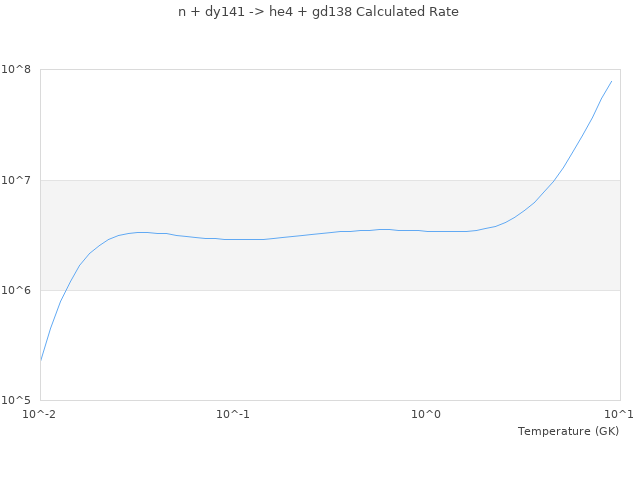Click the "Temperature (GK)" axis title
The width and height of the screenshot is (640, 480).
(568, 431)
